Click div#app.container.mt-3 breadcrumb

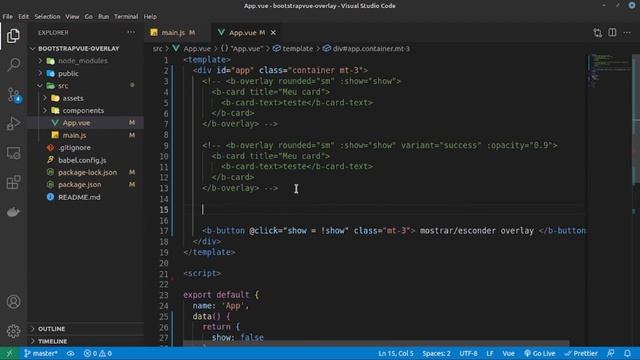[x=366, y=49]
